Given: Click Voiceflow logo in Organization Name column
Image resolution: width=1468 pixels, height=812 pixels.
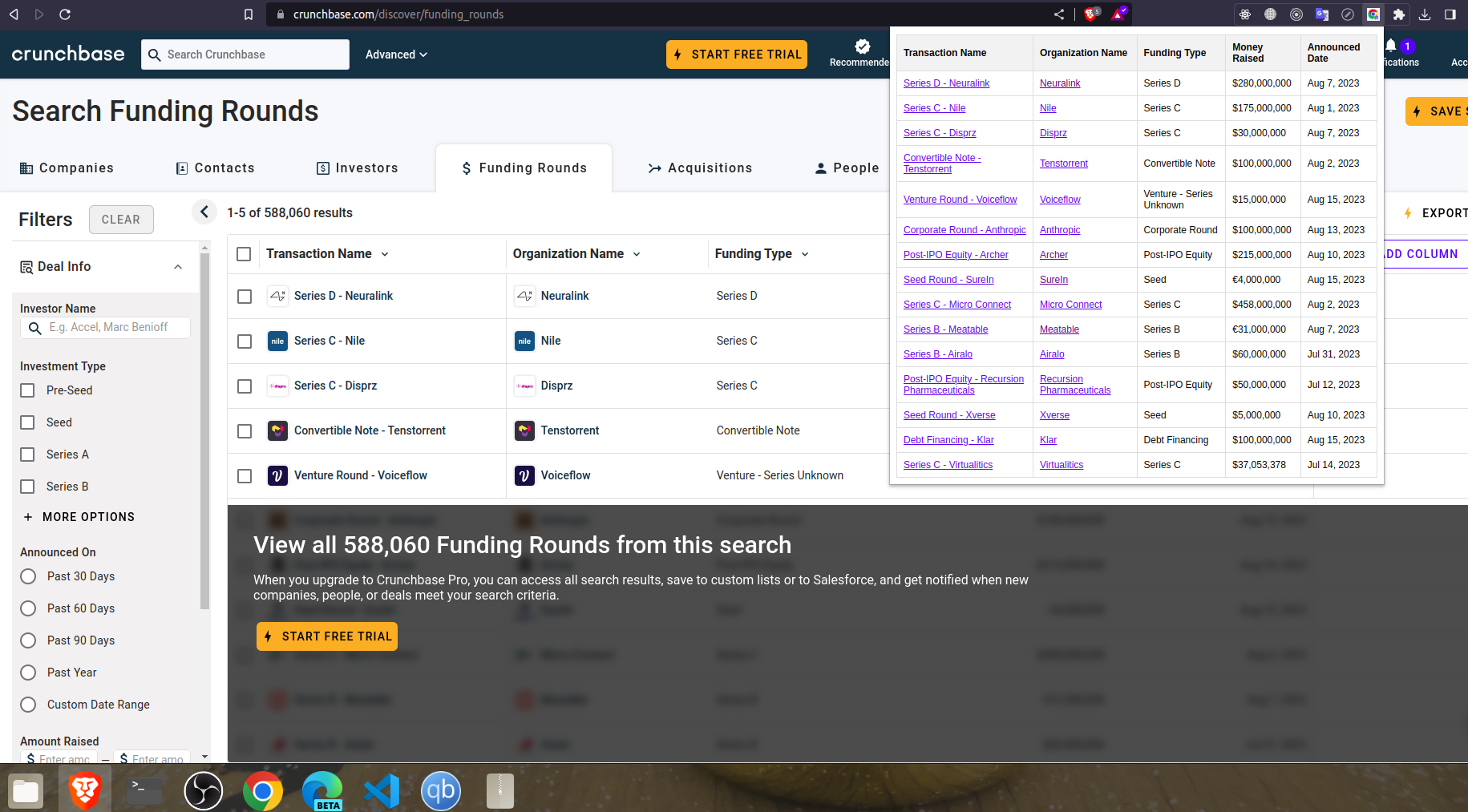Looking at the screenshot, I should tap(524, 475).
